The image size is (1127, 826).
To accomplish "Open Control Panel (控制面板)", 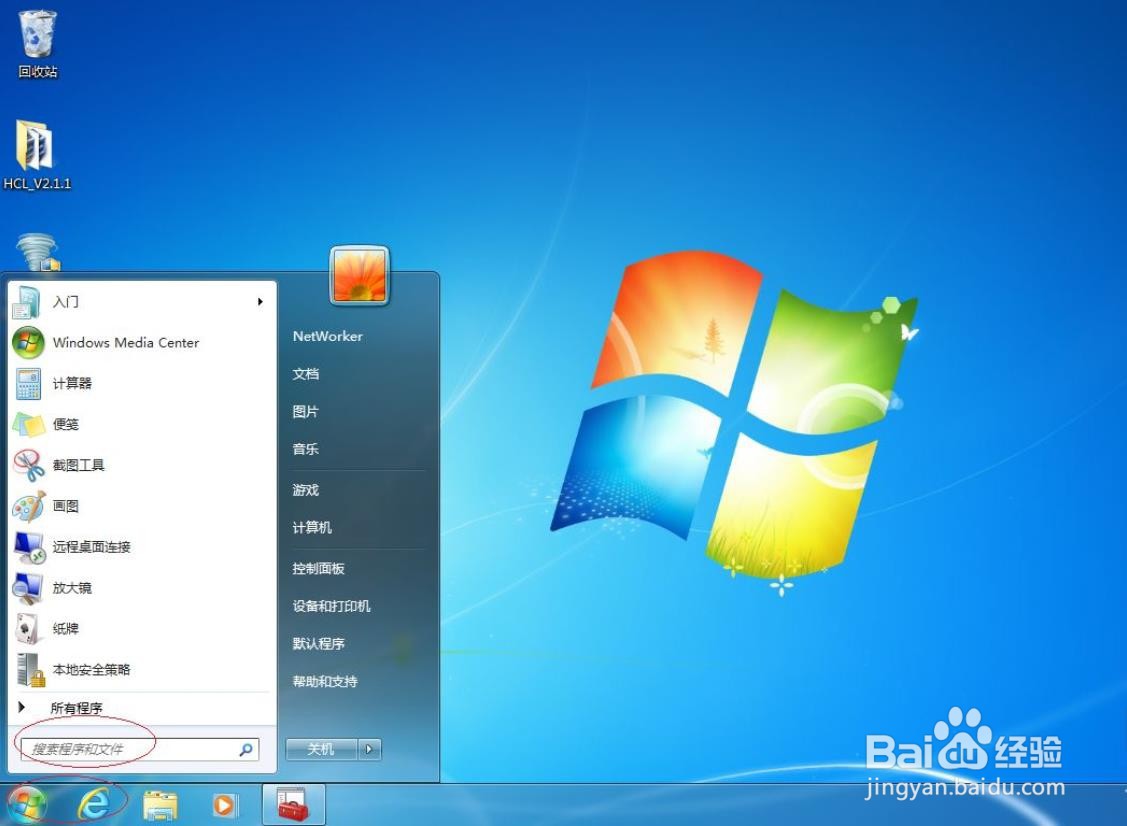I will point(318,569).
